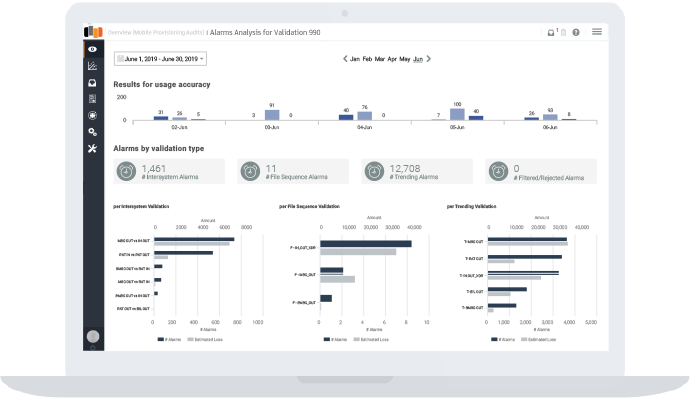The height and width of the screenshot is (400, 690).
Task: Click the 91 bar on 03-Jun
Action: [x=272, y=115]
